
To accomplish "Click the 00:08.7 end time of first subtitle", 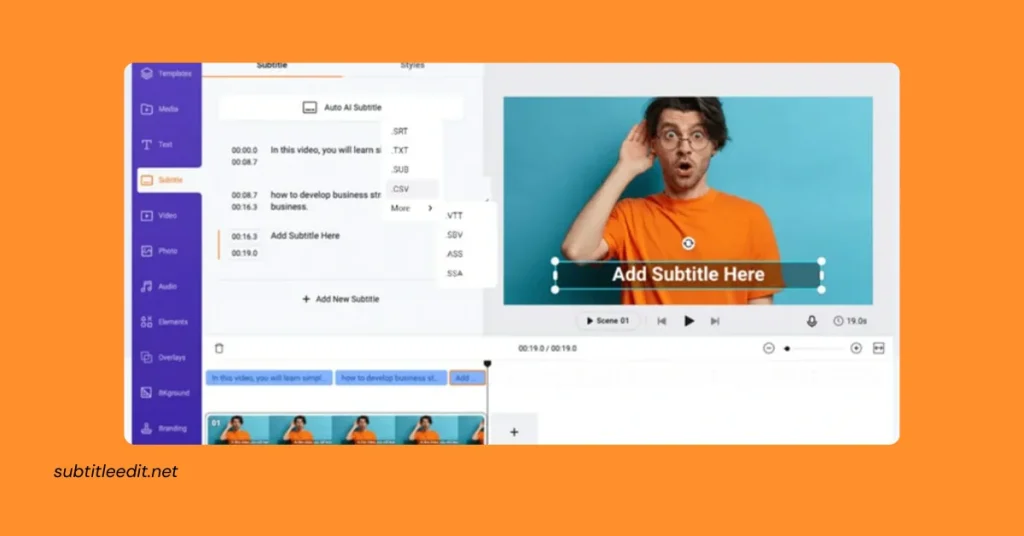I will pyautogui.click(x=244, y=162).
